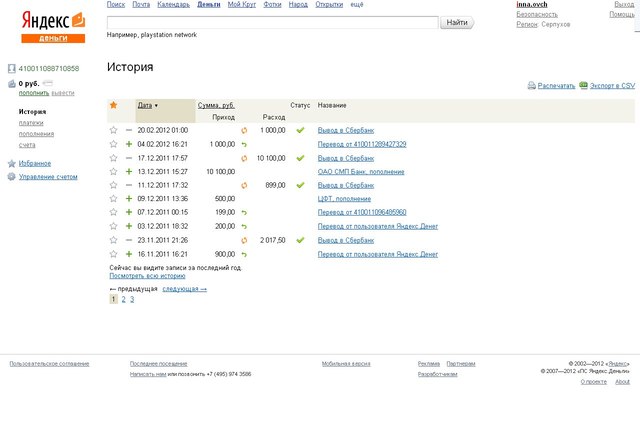
Task: Click repeat icon for 20.02.2012 withdrawal
Action: click(x=244, y=131)
